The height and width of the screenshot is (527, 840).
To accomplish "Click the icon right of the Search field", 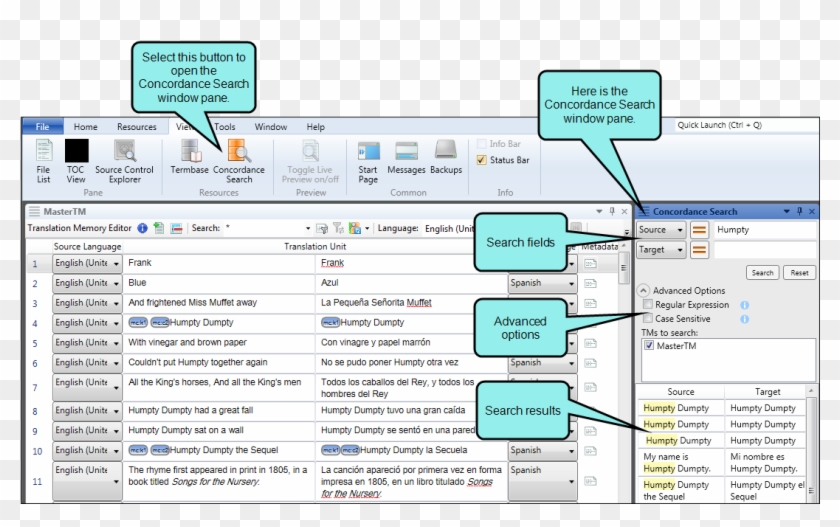I will (322, 229).
